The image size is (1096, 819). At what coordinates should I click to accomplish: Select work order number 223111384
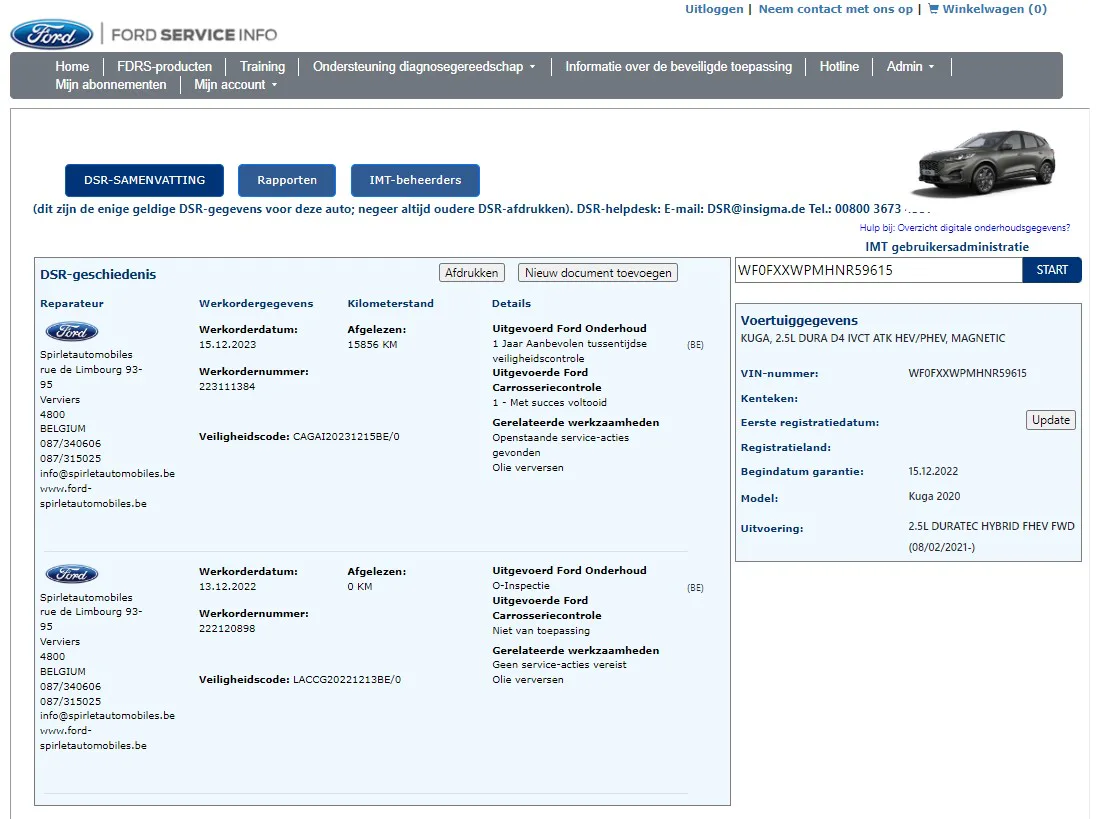(227, 386)
